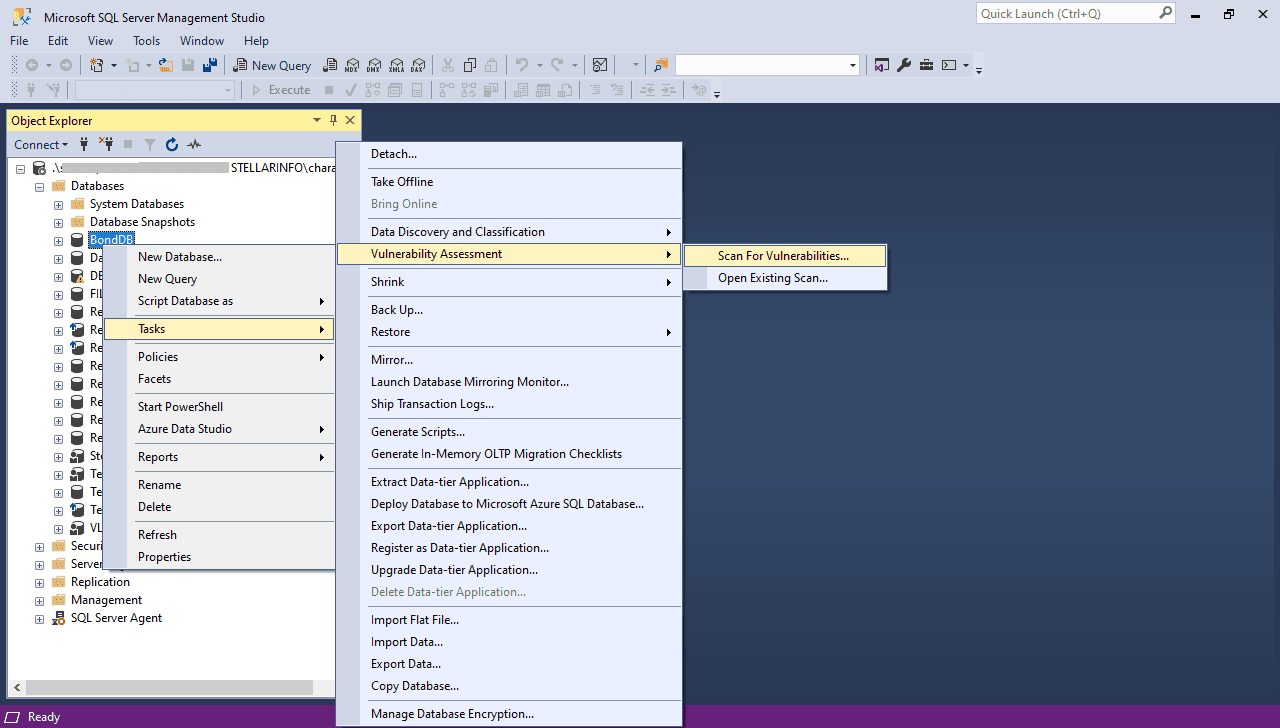This screenshot has height=728, width=1280.
Task: Open the Toolbox icon in toolbar
Action: (x=927, y=65)
